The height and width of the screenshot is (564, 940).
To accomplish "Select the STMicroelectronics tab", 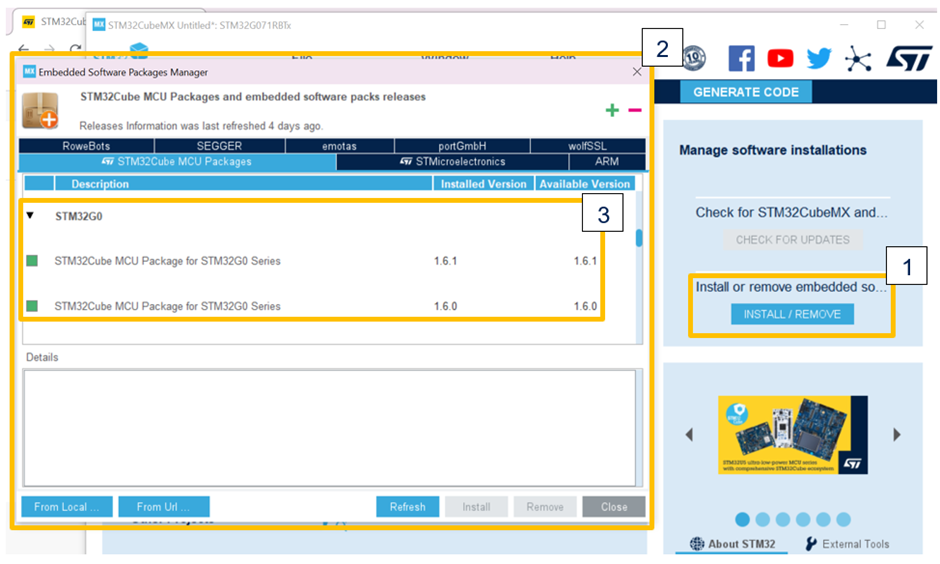I will (453, 162).
